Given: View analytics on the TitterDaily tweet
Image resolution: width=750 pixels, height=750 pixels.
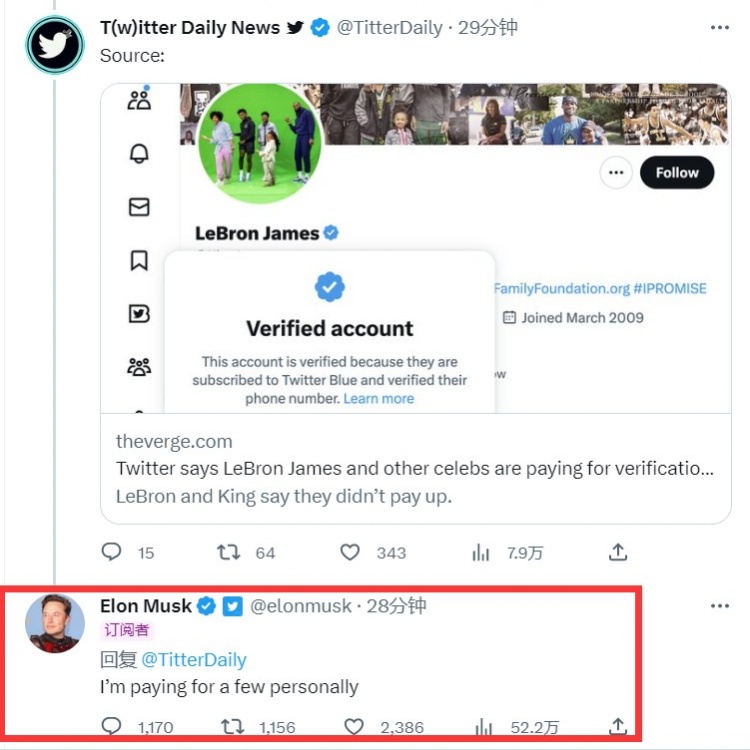Looking at the screenshot, I should [x=481, y=552].
